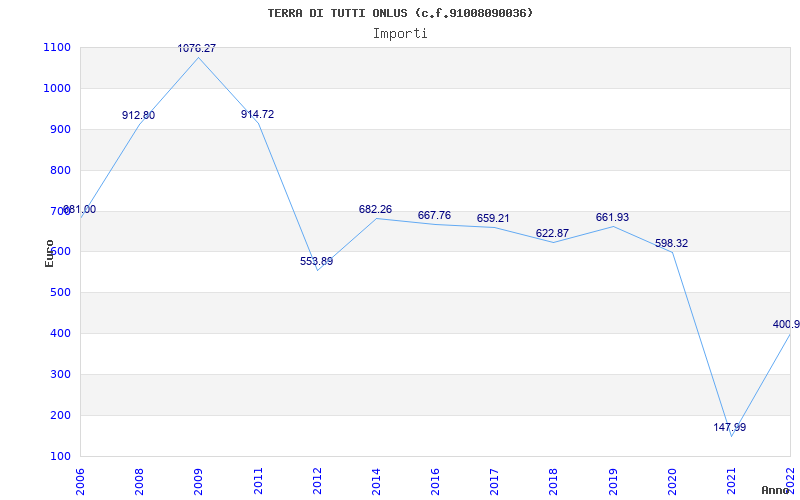This screenshot has width=800, height=500.
Task: Click the 800 y-axis tick label
Action: pyautogui.click(x=60, y=170)
